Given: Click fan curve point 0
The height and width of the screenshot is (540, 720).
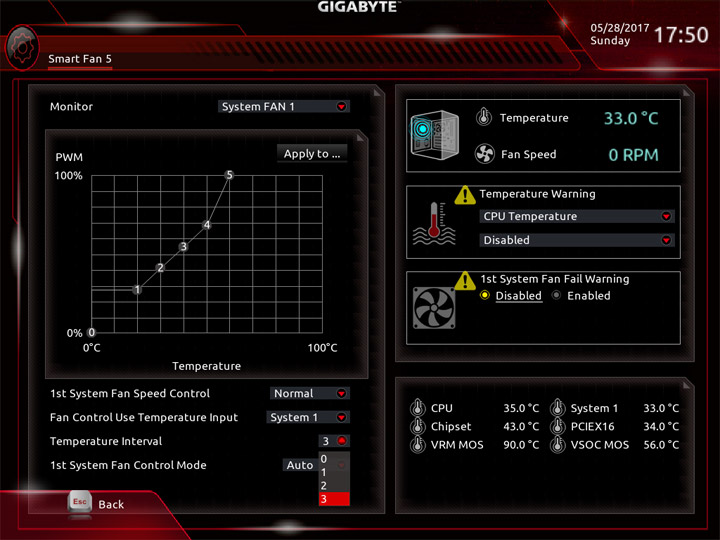Looking at the screenshot, I should pyautogui.click(x=91, y=332).
